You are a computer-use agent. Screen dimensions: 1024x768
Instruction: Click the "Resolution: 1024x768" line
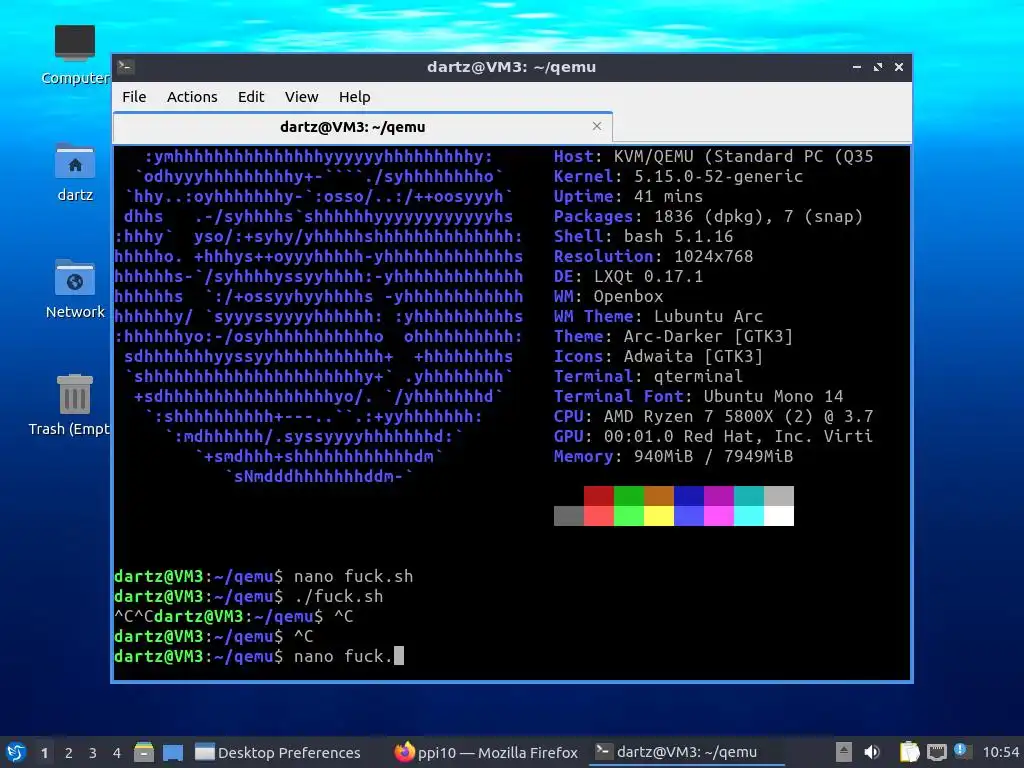(x=654, y=256)
